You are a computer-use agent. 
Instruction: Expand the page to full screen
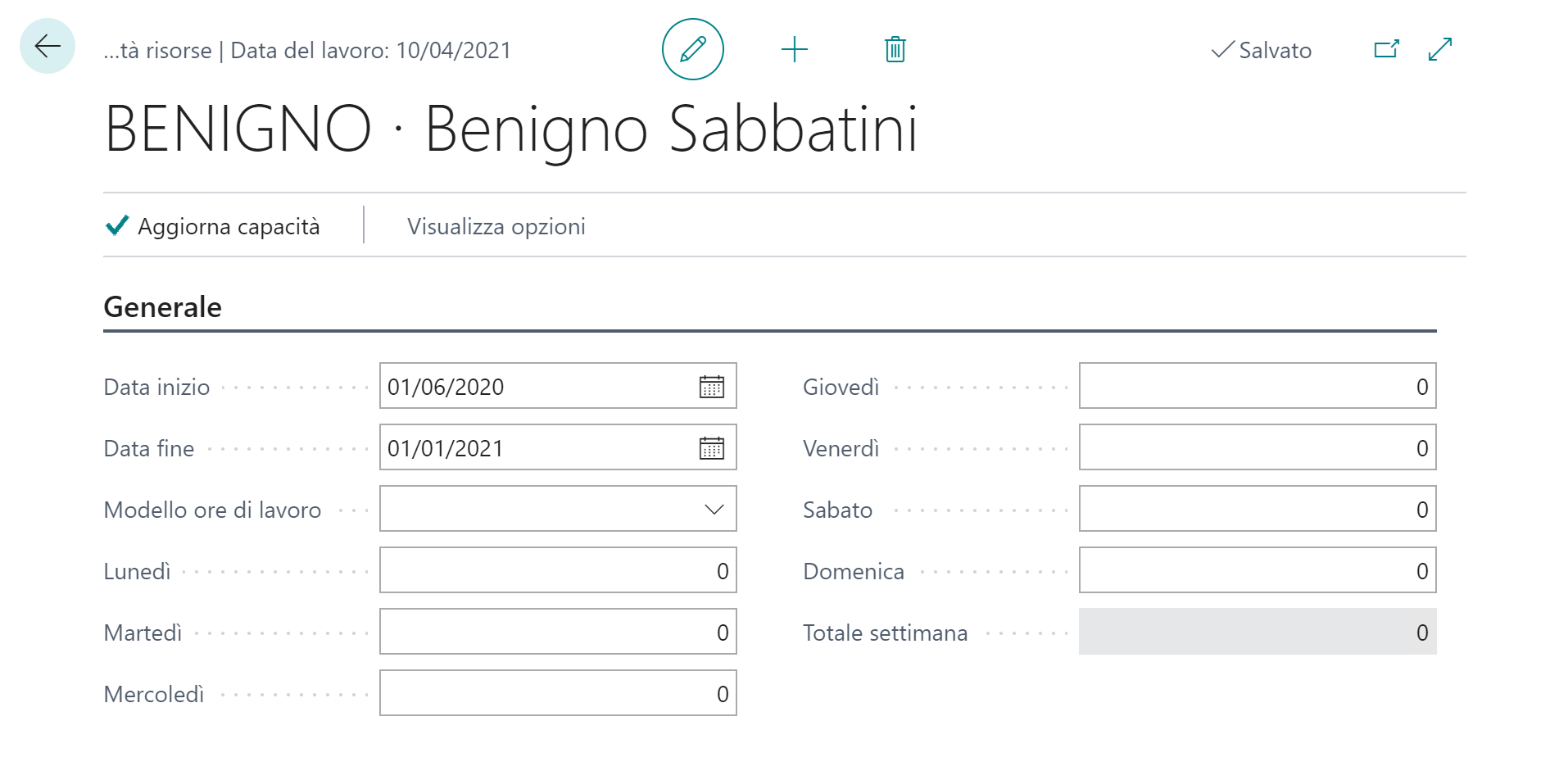1439,49
